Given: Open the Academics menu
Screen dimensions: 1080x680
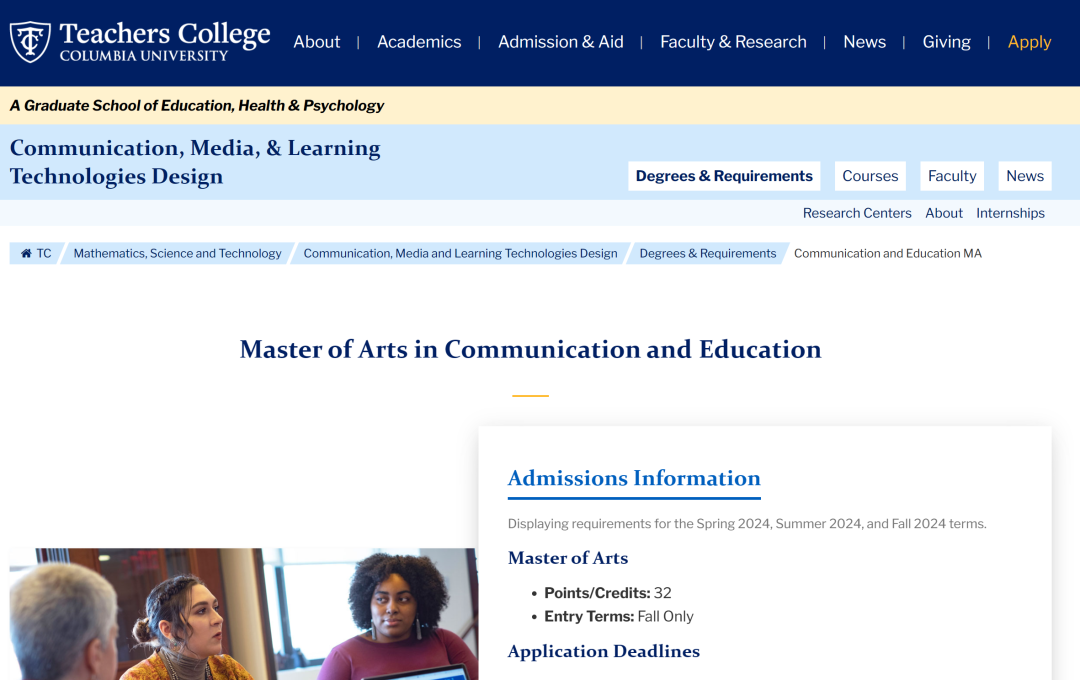Looking at the screenshot, I should [419, 42].
